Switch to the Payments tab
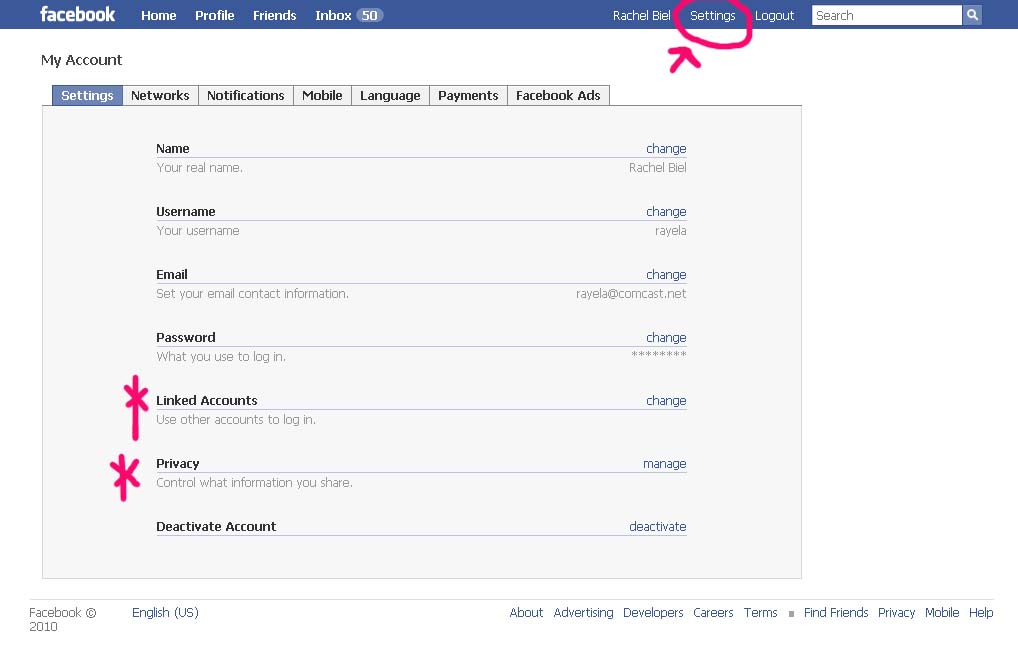The height and width of the screenshot is (649, 1018). (468, 95)
